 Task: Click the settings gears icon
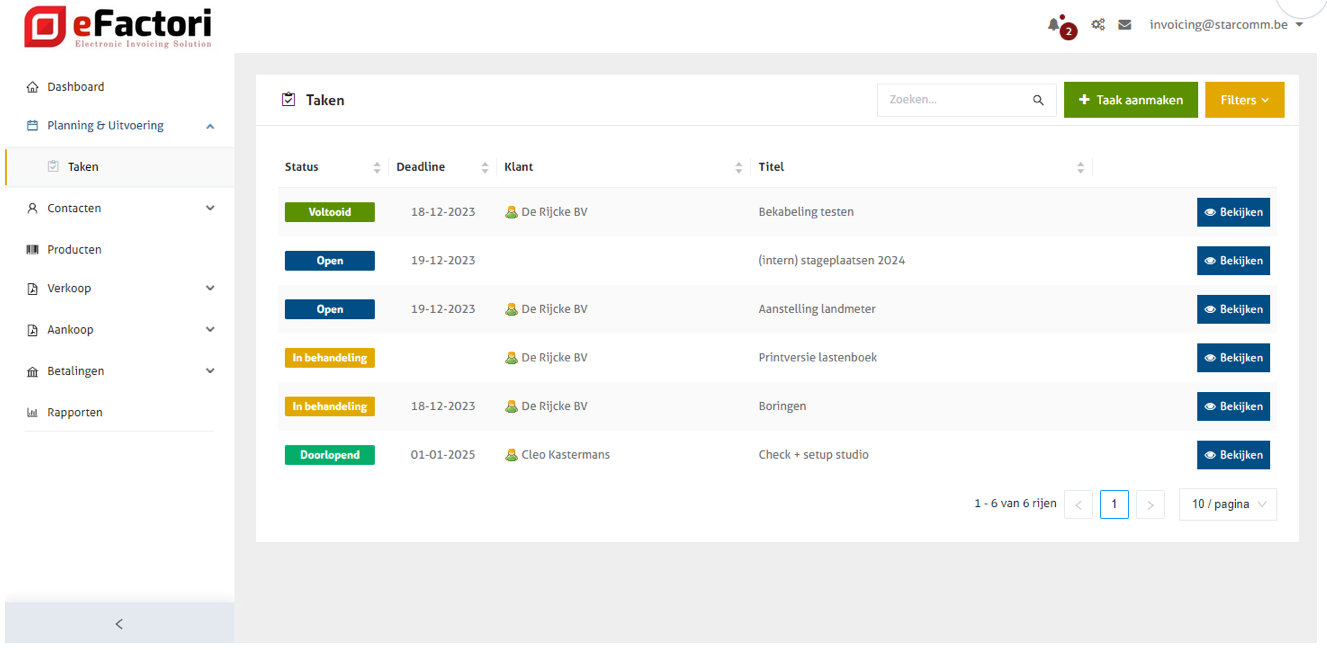coord(1098,25)
